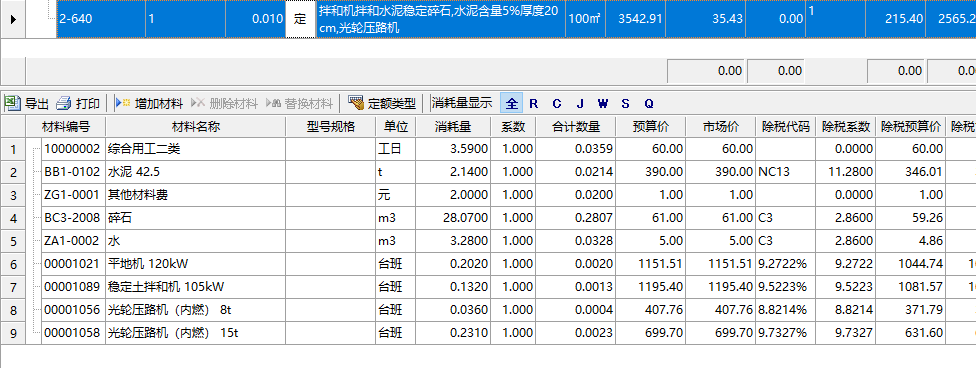Screen dimensions: 976x368
Task: Click the quota description 拌和机拌和水泥稳定碎石
Action: pyautogui.click(x=440, y=19)
